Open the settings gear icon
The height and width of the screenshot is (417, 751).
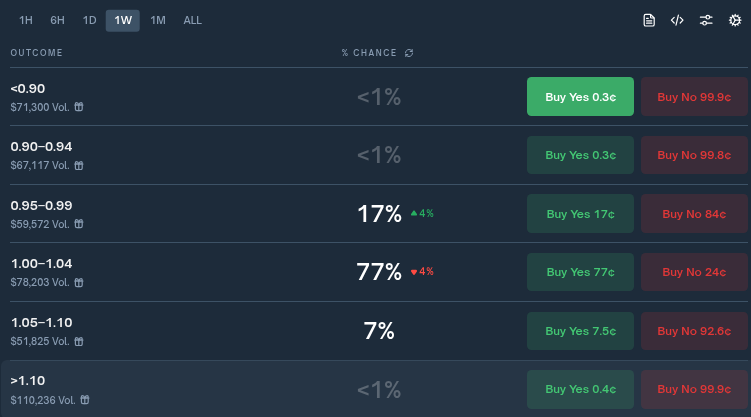[x=735, y=20]
